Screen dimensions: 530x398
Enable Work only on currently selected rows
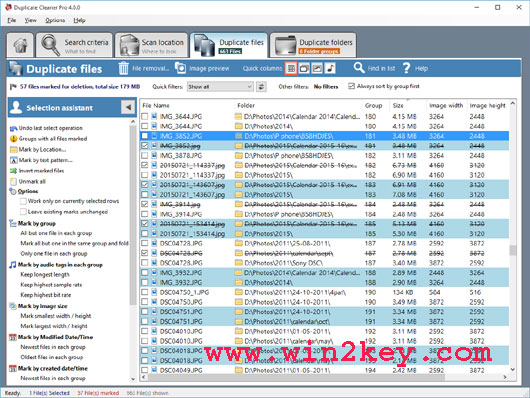tap(23, 201)
